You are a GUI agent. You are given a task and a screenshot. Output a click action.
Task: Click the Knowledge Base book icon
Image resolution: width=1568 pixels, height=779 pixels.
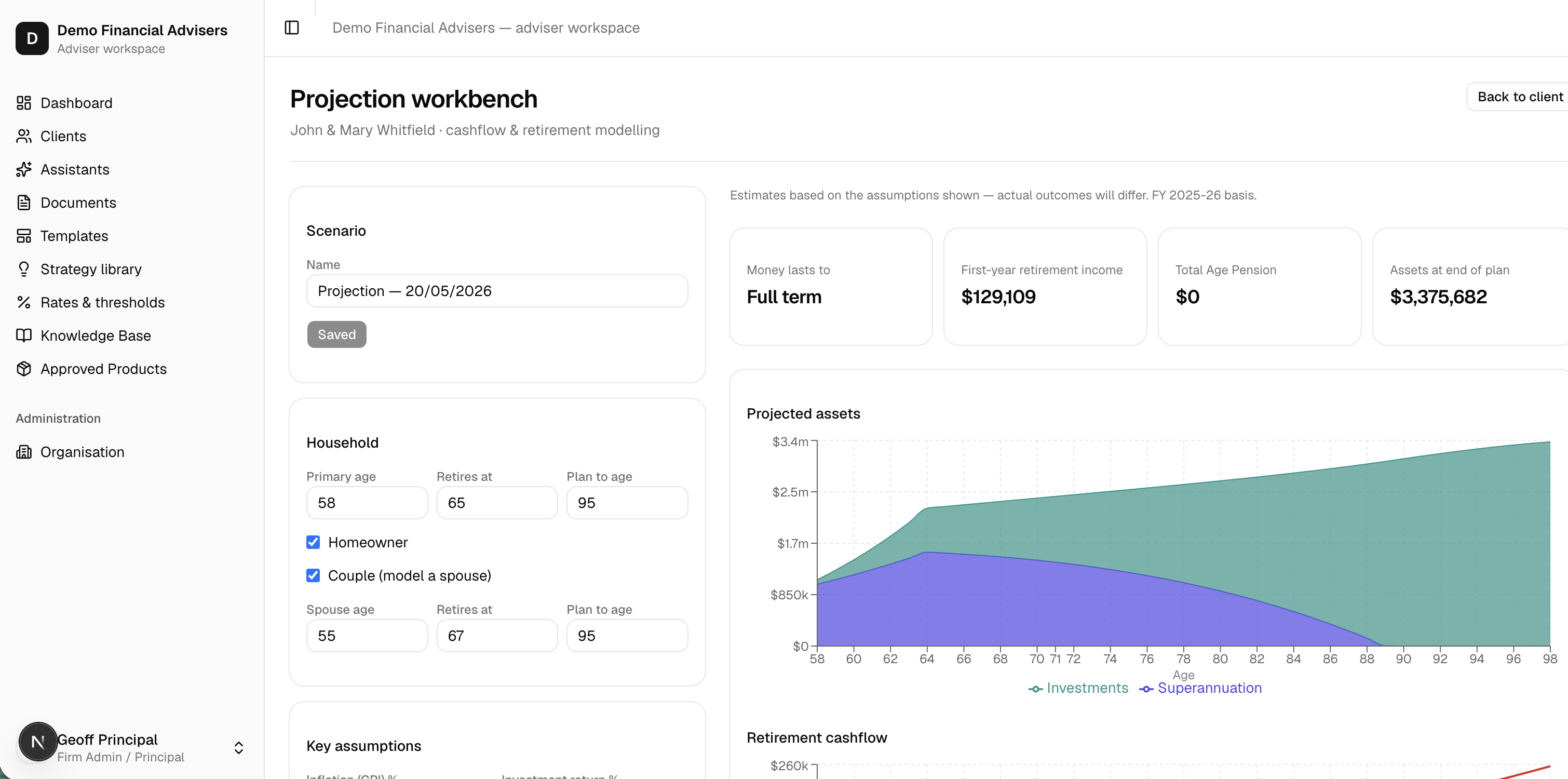pos(24,335)
